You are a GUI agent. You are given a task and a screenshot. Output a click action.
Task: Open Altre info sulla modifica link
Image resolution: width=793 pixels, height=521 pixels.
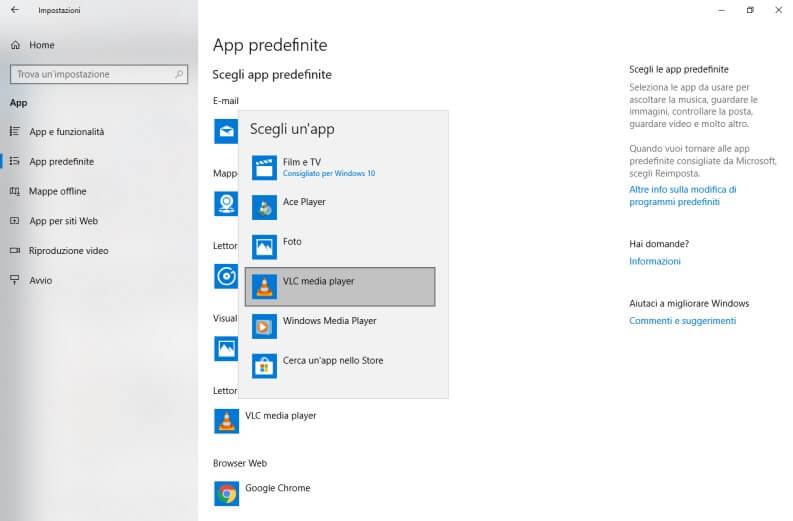click(682, 195)
